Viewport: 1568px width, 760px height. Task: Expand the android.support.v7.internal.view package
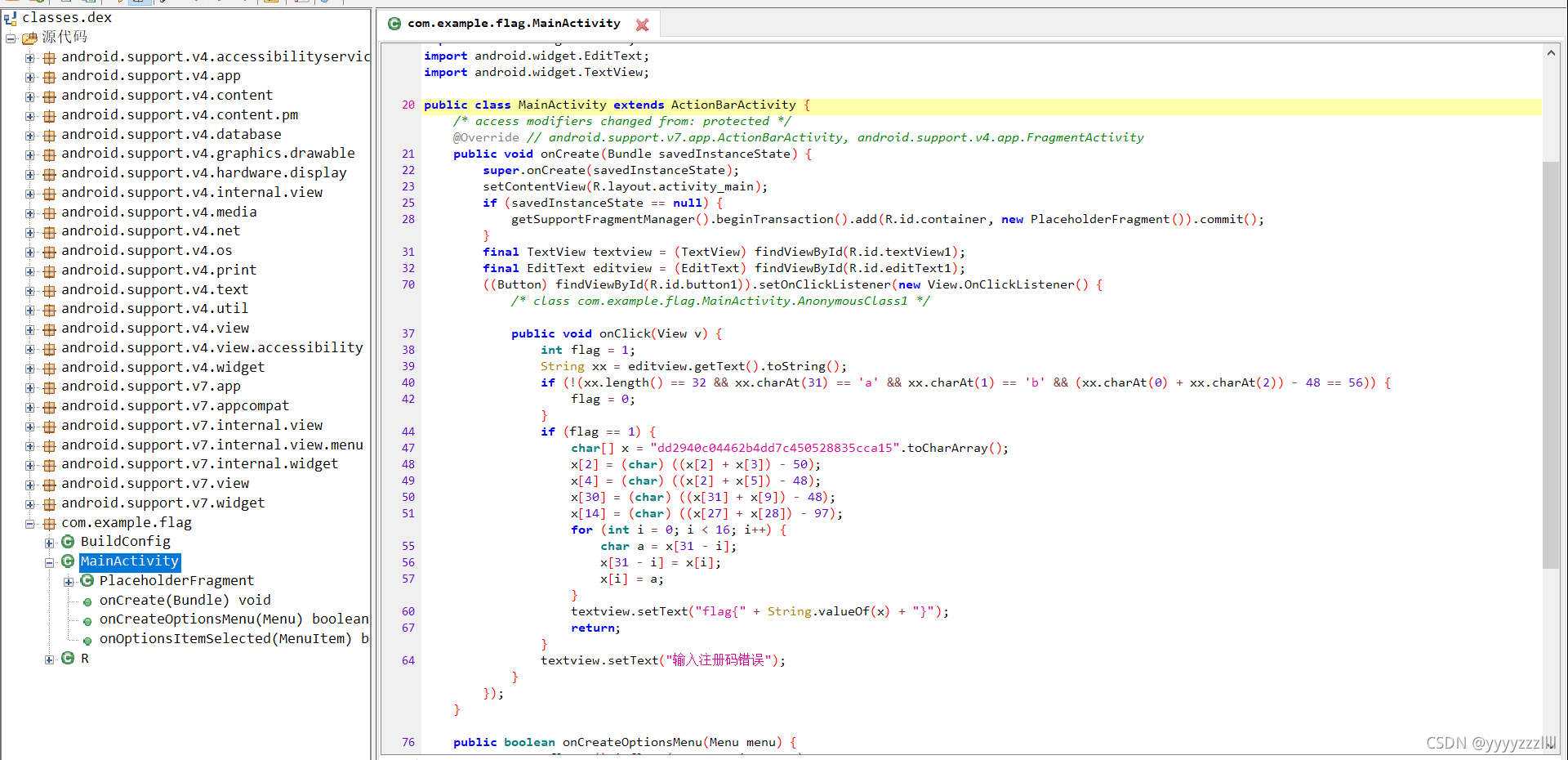tap(30, 427)
